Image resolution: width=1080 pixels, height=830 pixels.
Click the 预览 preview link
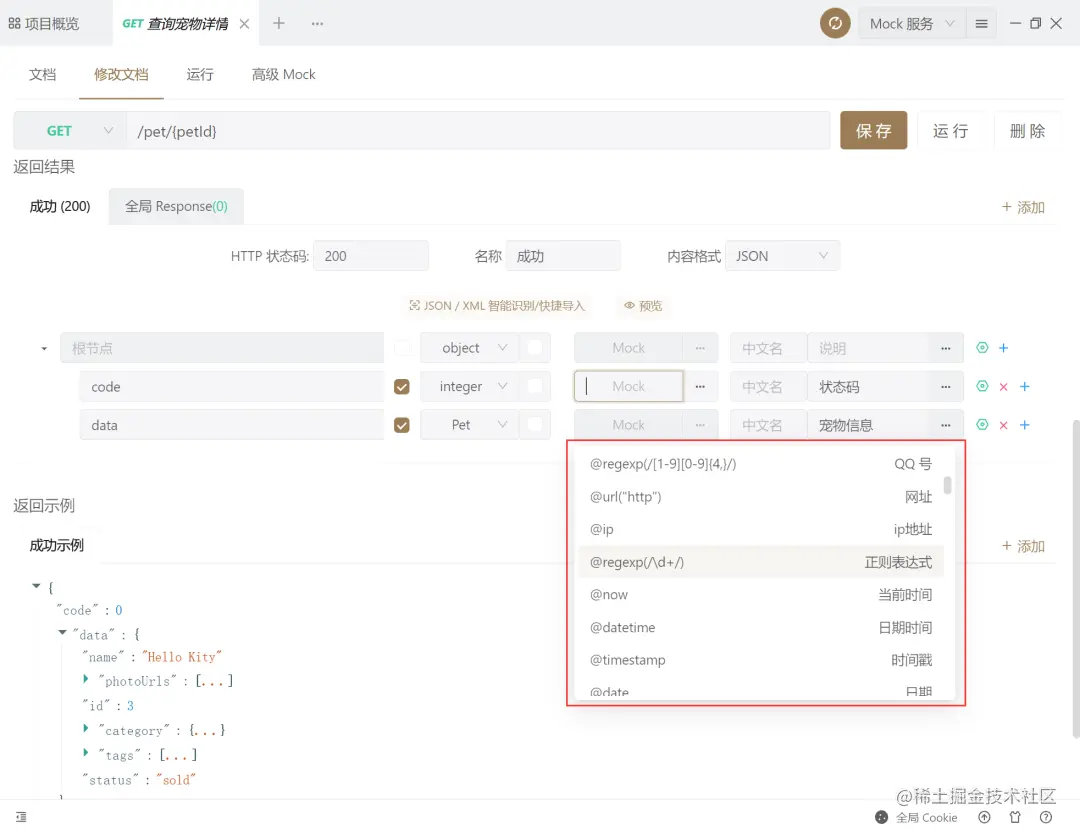click(643, 306)
